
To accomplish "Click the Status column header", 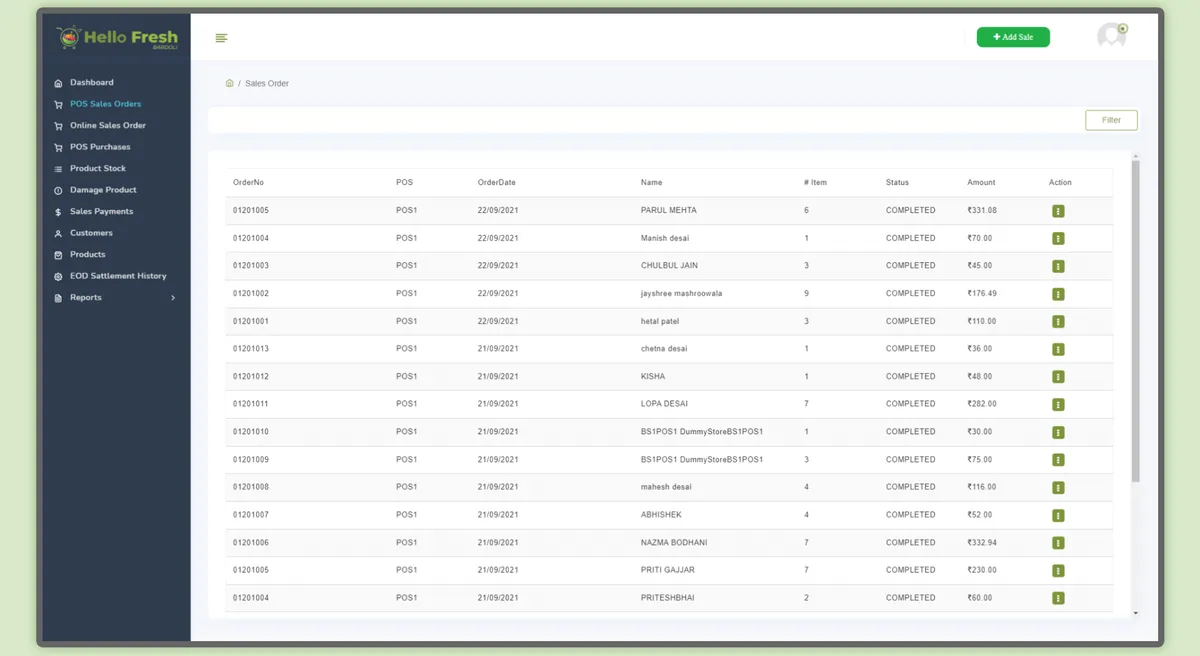I will (897, 183).
